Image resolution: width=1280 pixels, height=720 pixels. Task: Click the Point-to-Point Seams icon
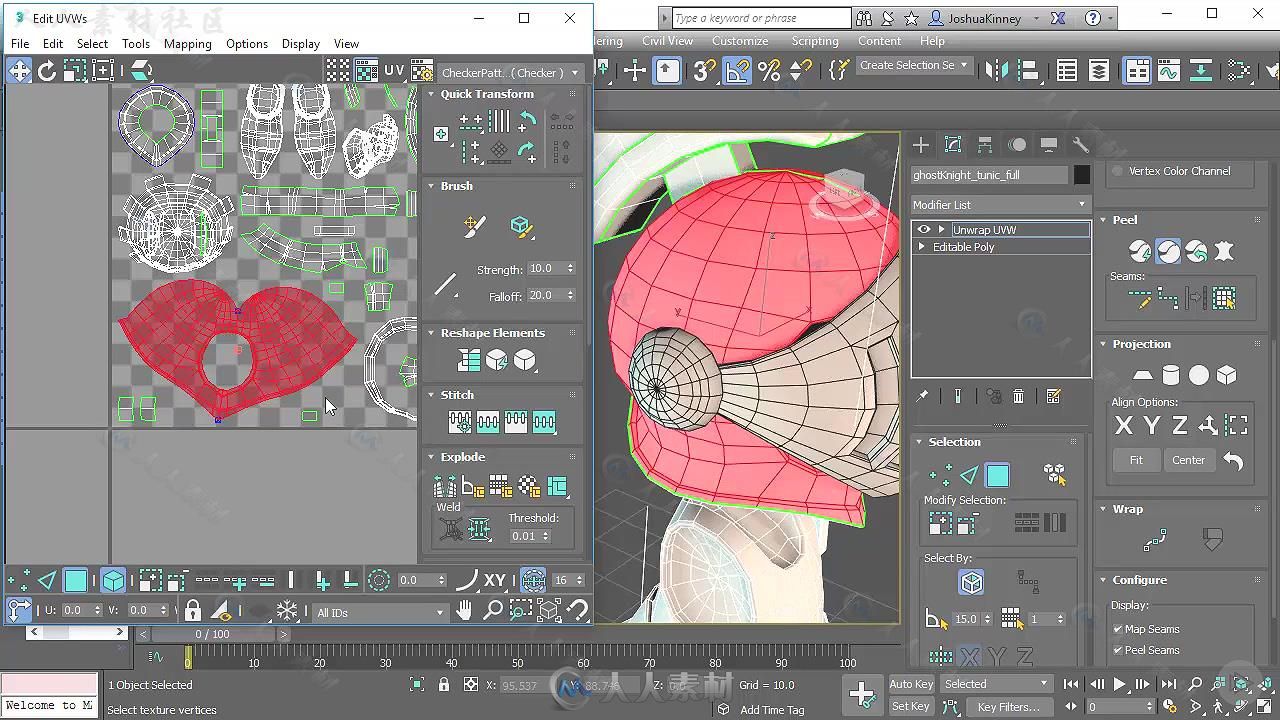click(x=1168, y=298)
